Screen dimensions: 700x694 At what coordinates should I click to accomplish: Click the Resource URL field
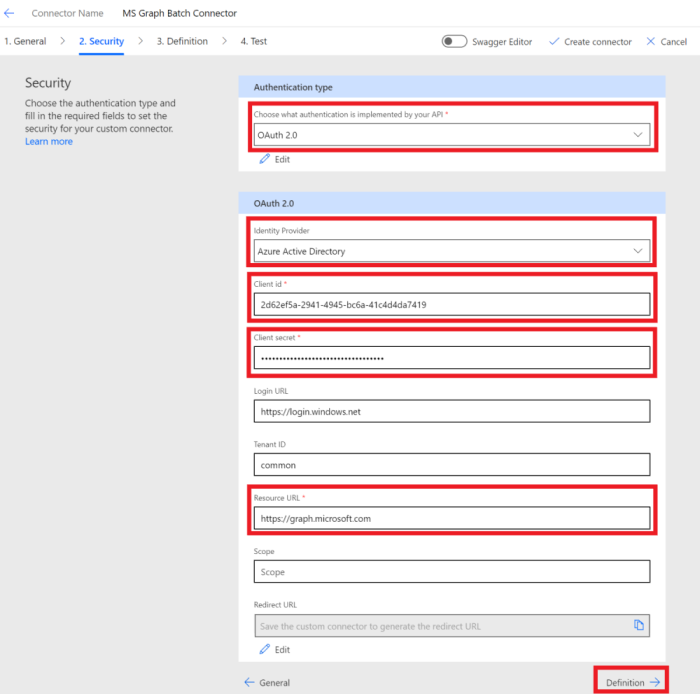point(452,518)
